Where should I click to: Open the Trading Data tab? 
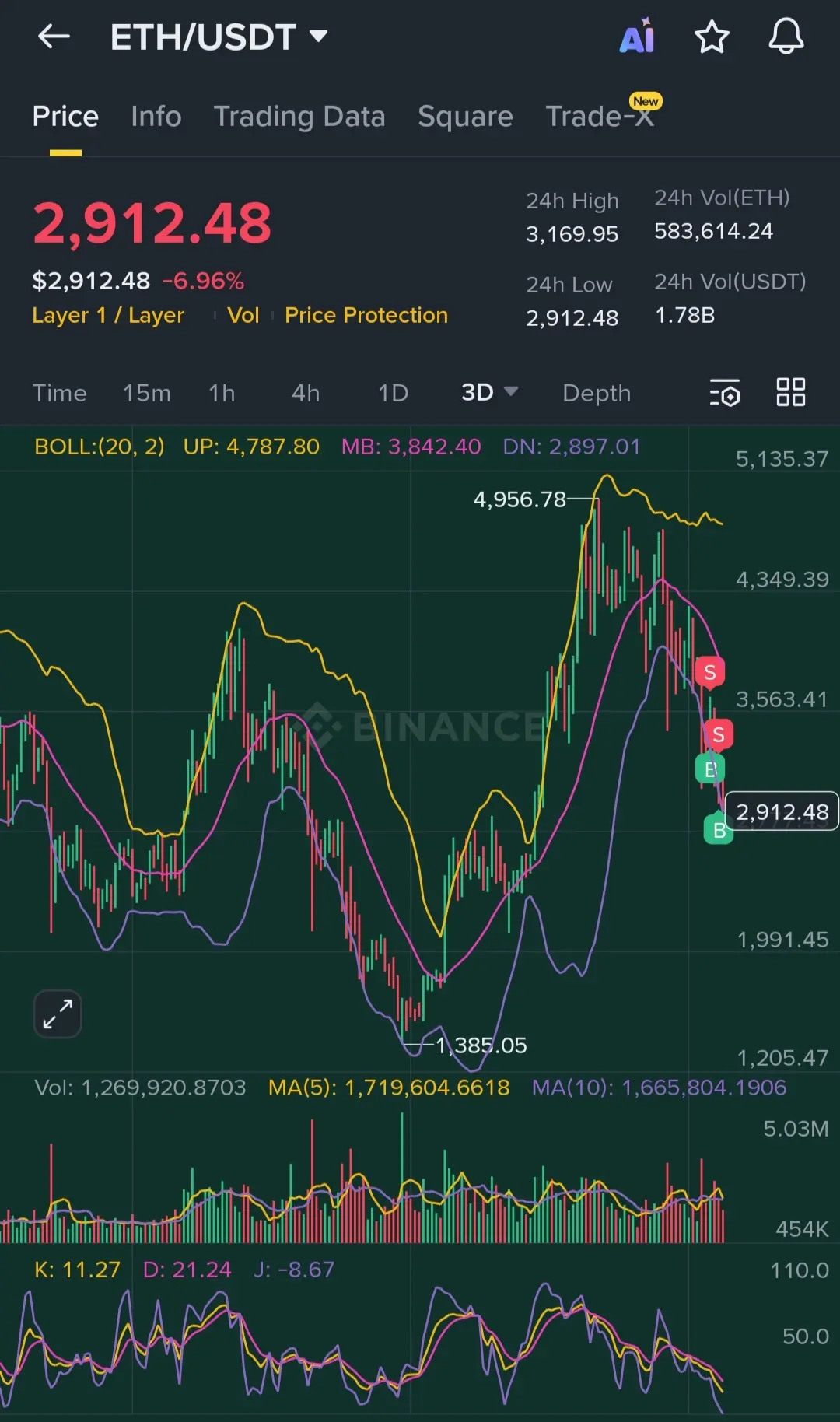pyautogui.click(x=299, y=117)
